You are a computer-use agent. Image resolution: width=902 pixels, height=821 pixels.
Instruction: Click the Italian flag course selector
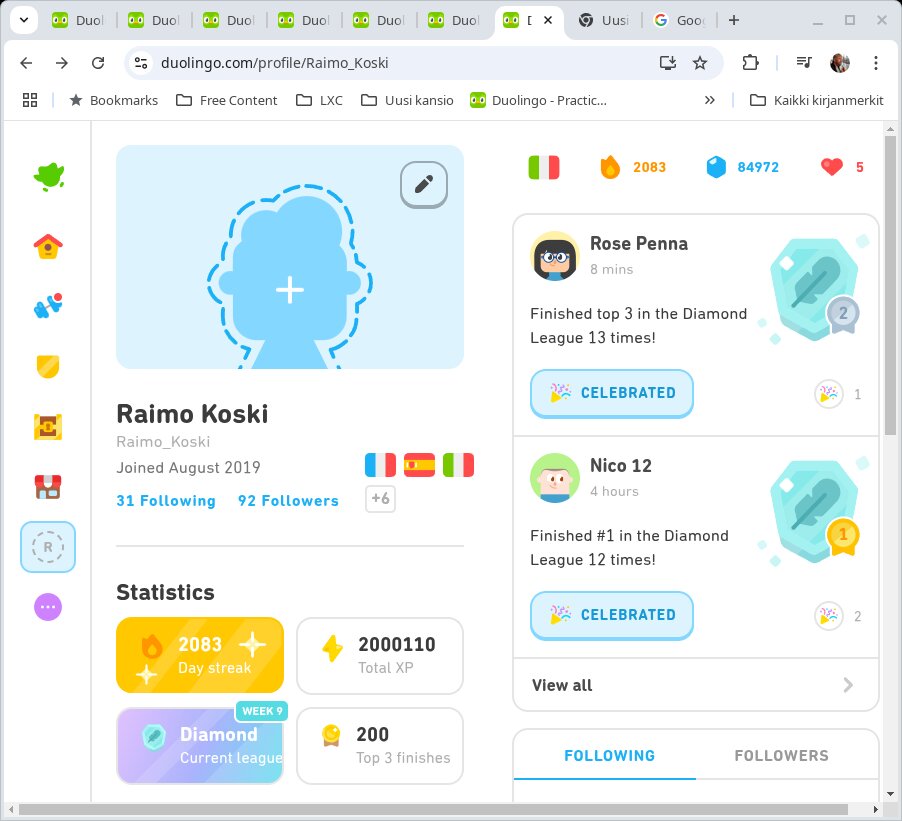(x=544, y=167)
